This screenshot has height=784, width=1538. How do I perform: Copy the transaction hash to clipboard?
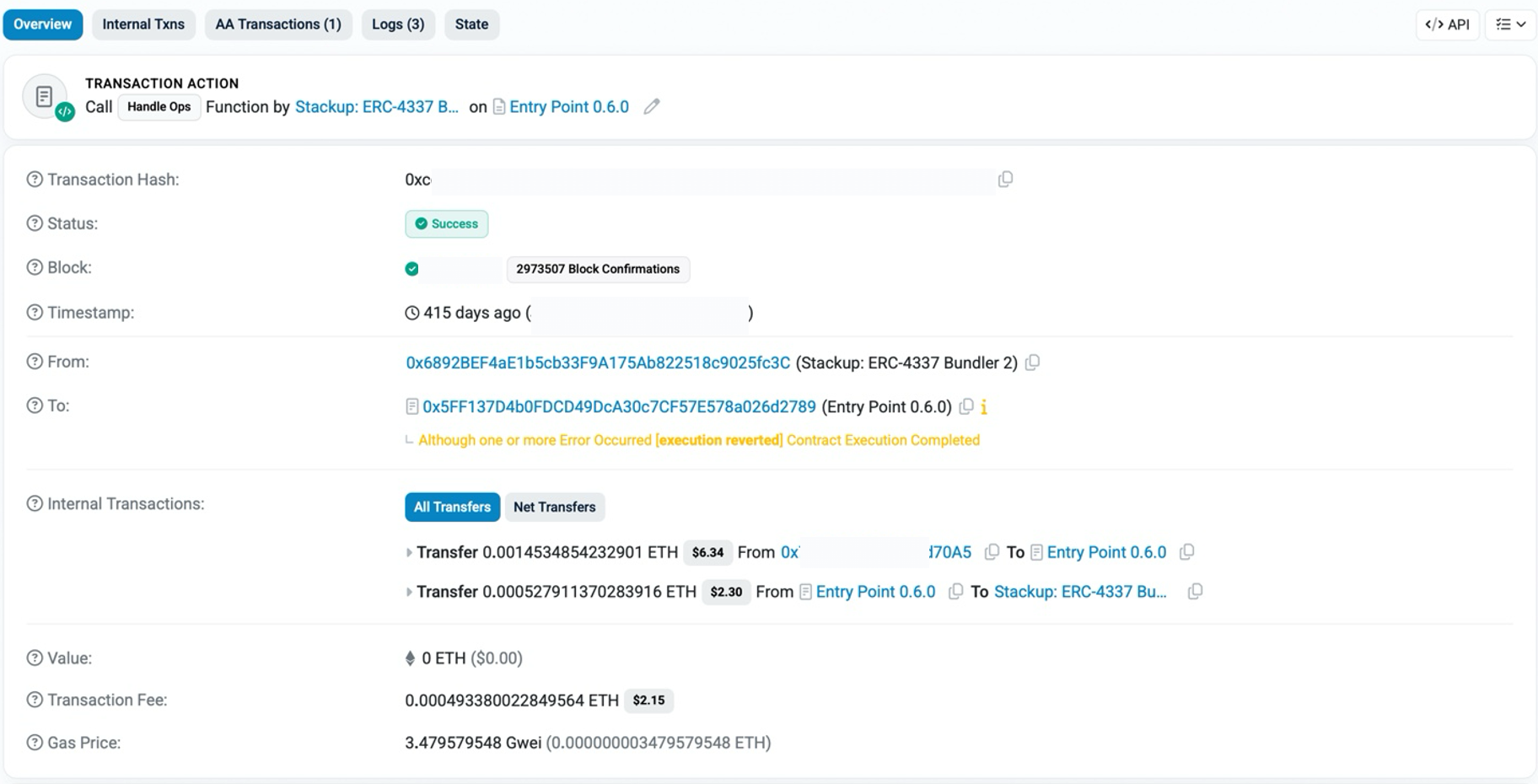tap(1005, 180)
